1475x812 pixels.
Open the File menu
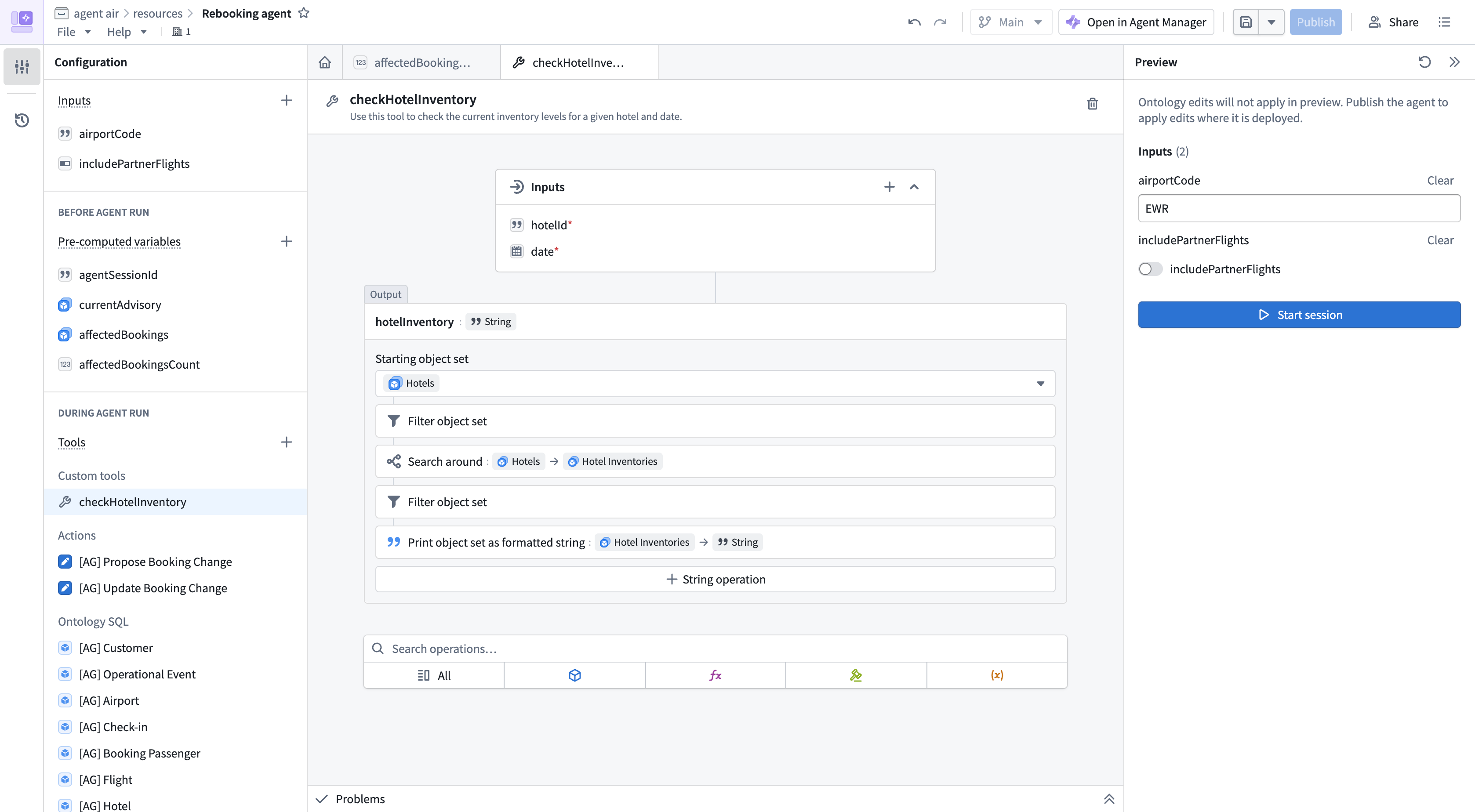[x=73, y=32]
